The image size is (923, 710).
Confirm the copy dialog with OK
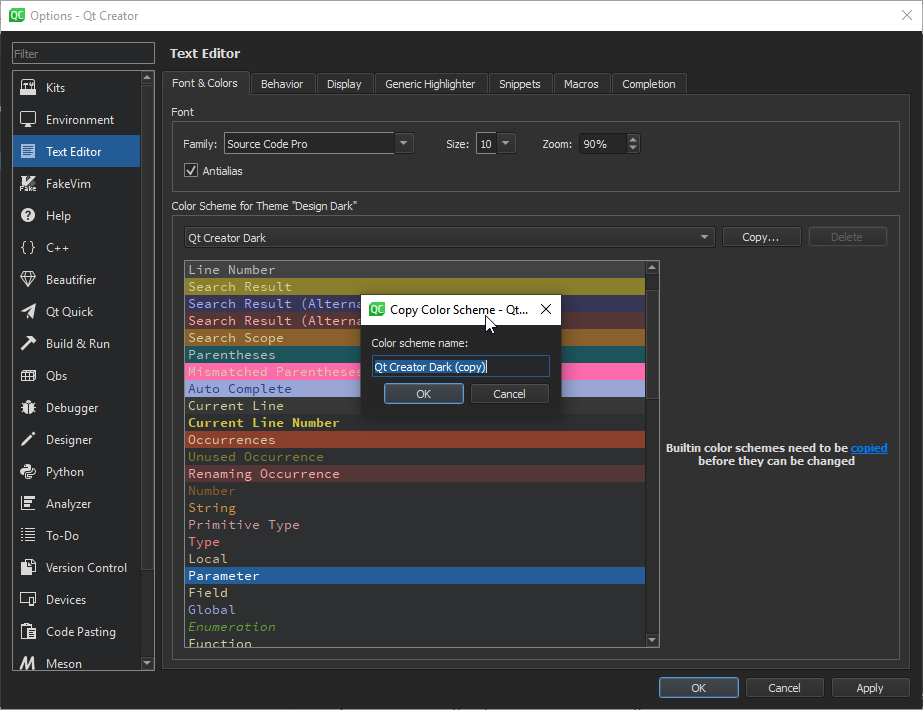(423, 394)
